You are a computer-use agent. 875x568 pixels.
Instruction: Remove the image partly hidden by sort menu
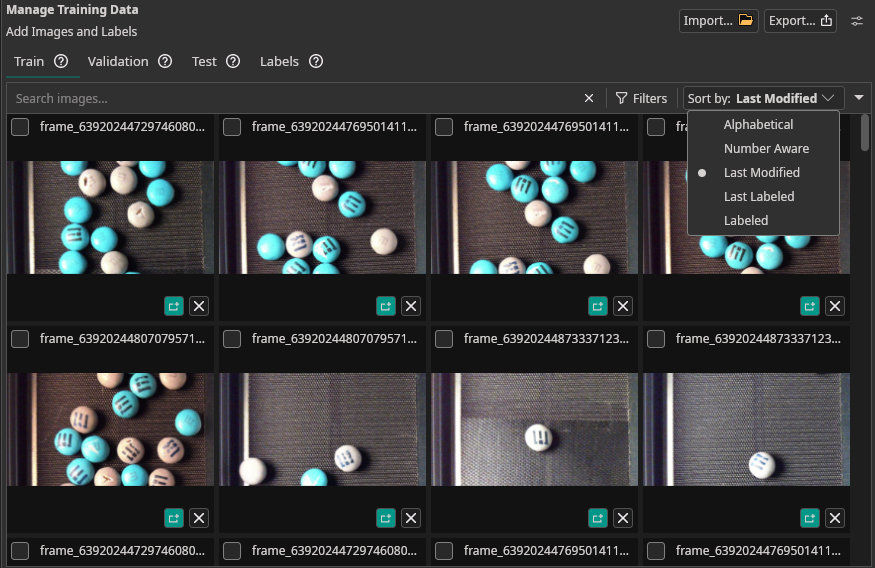[x=835, y=306]
